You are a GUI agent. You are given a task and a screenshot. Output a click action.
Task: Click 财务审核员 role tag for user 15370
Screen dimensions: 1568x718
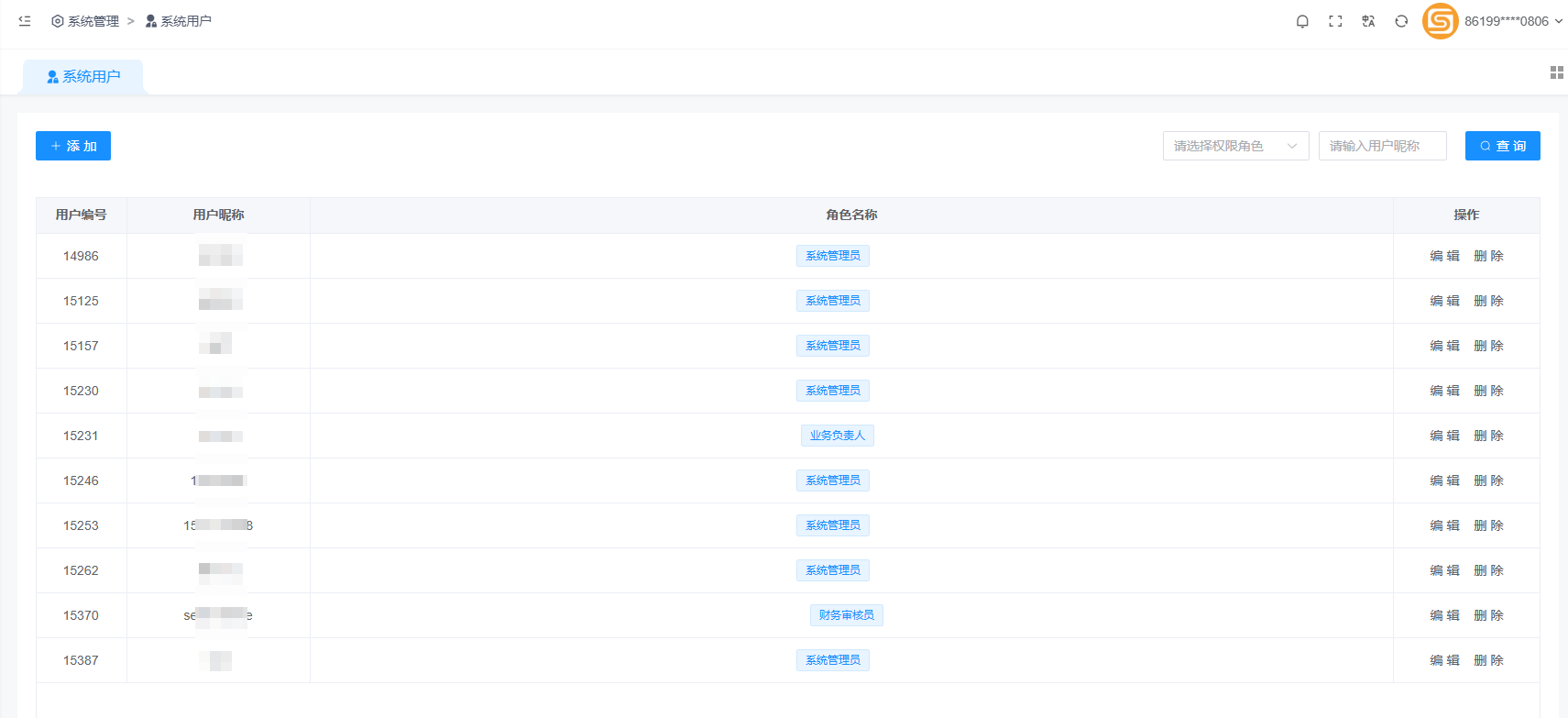(846, 615)
